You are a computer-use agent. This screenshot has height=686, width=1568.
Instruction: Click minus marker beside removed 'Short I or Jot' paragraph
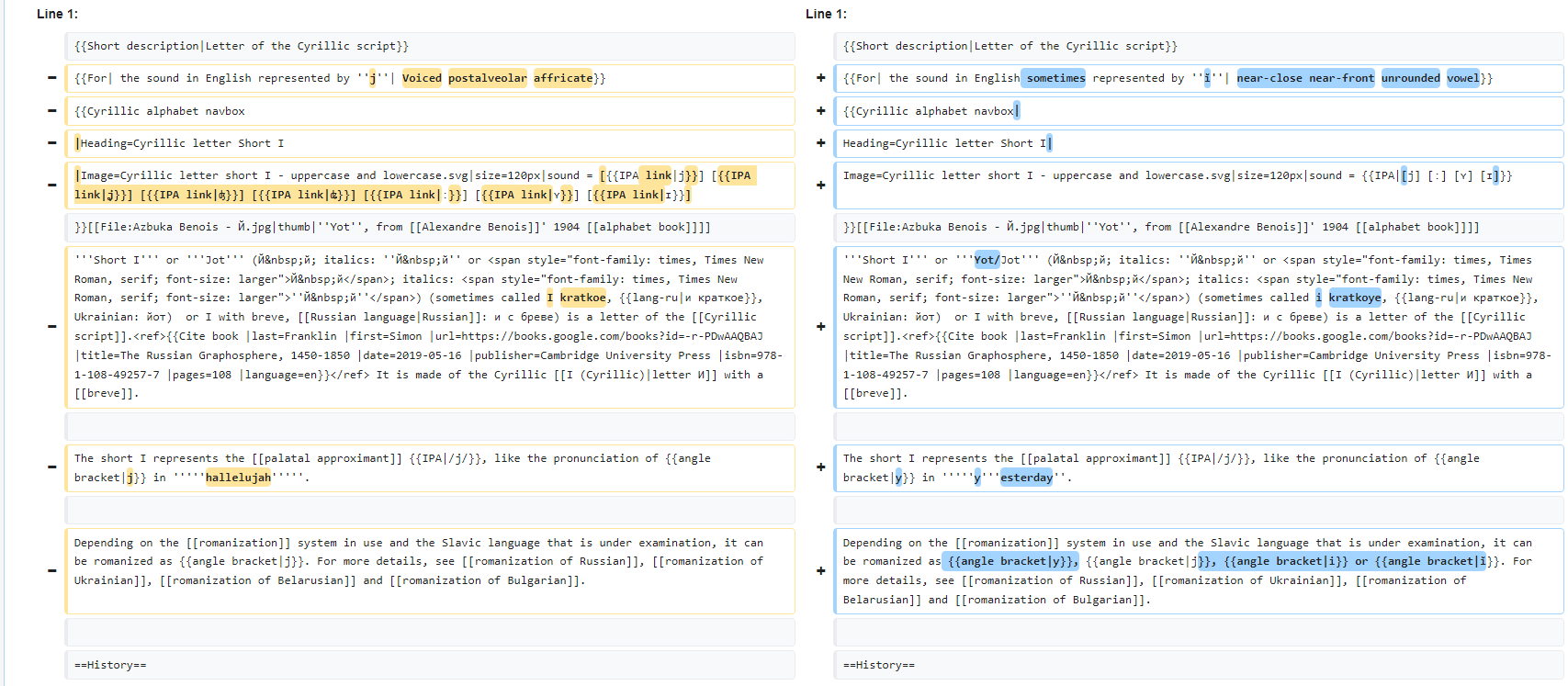pos(51,326)
